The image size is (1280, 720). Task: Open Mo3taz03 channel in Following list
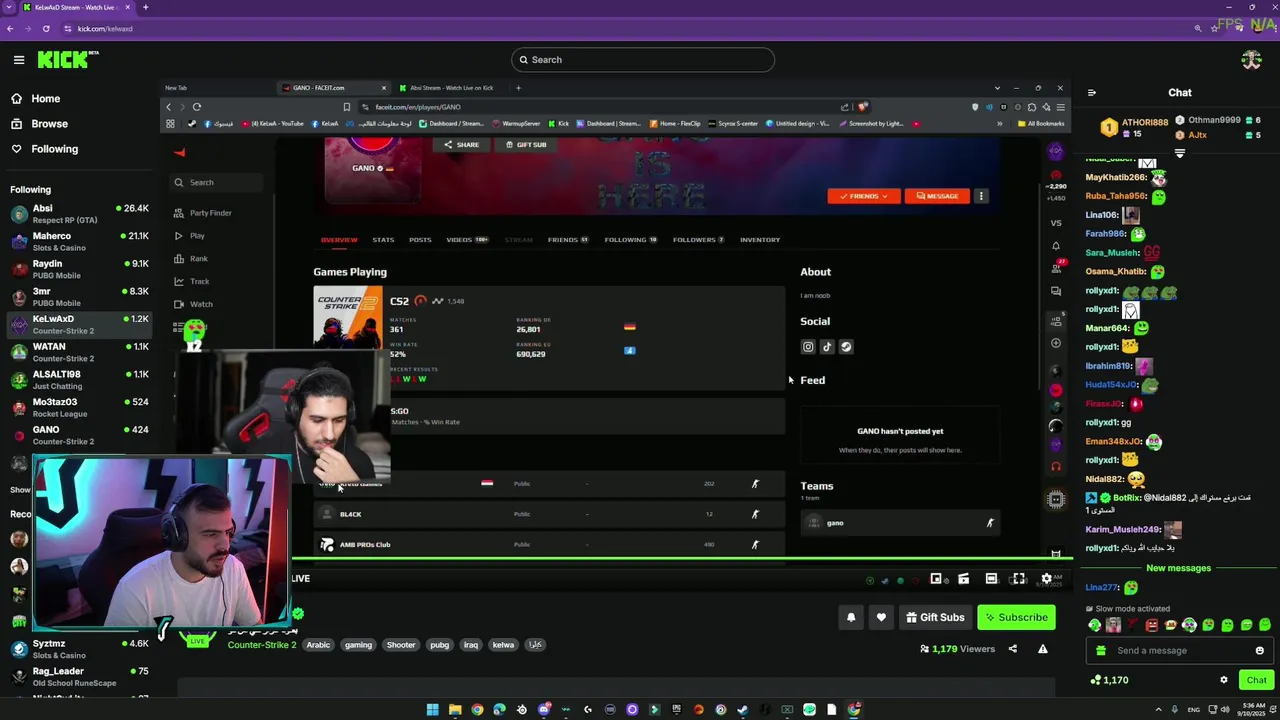click(79, 407)
